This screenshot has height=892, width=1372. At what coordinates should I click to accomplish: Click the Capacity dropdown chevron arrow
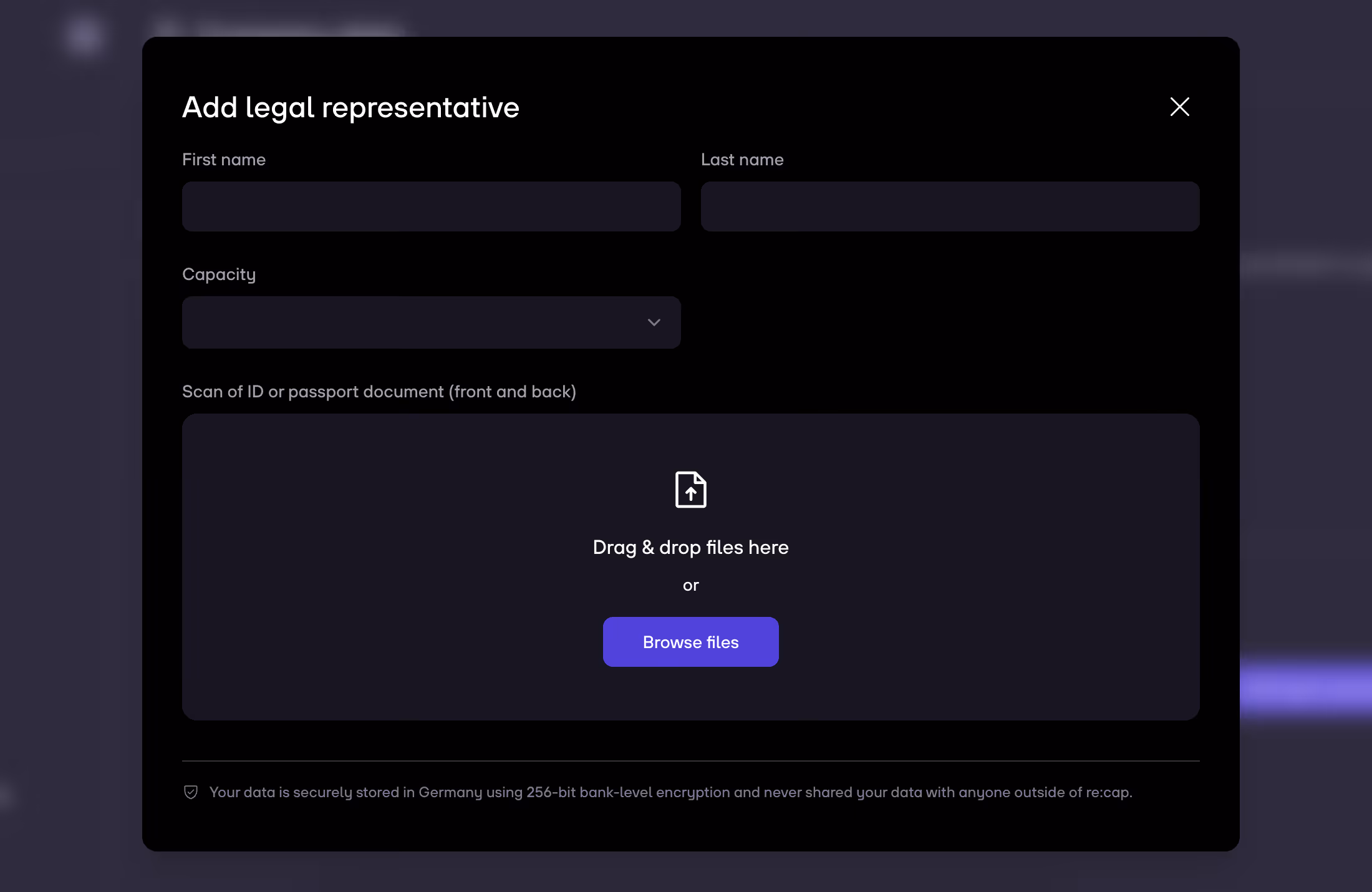654,322
